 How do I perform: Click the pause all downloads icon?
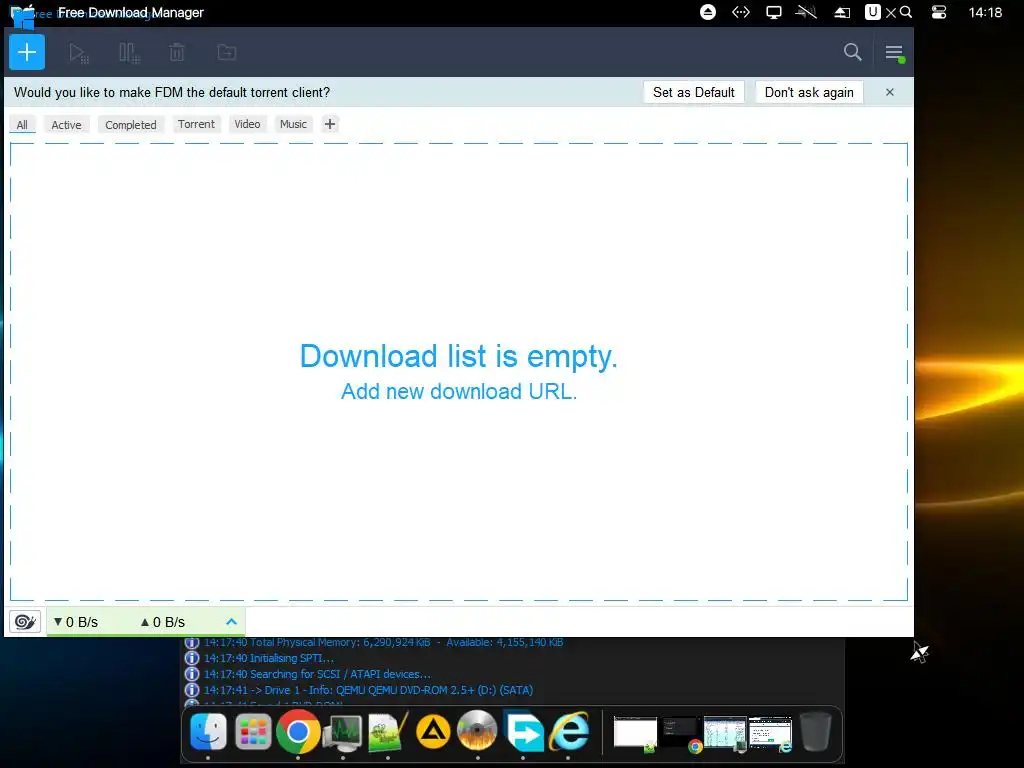click(129, 53)
